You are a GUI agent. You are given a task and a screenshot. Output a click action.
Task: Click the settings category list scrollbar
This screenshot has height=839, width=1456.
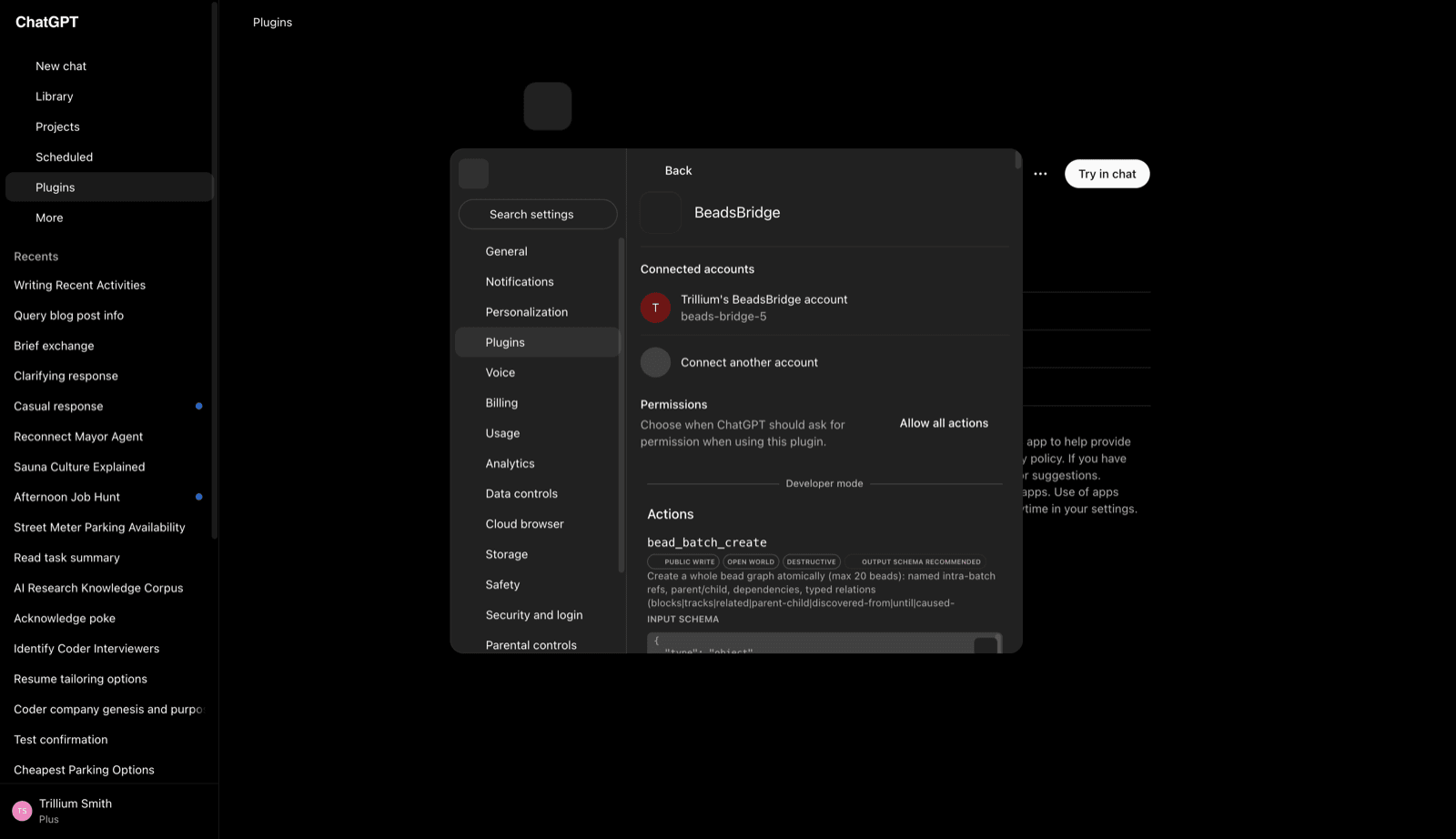(622, 405)
